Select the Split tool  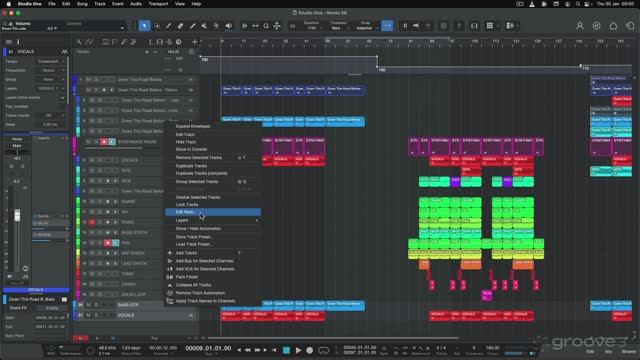[x=169, y=26]
